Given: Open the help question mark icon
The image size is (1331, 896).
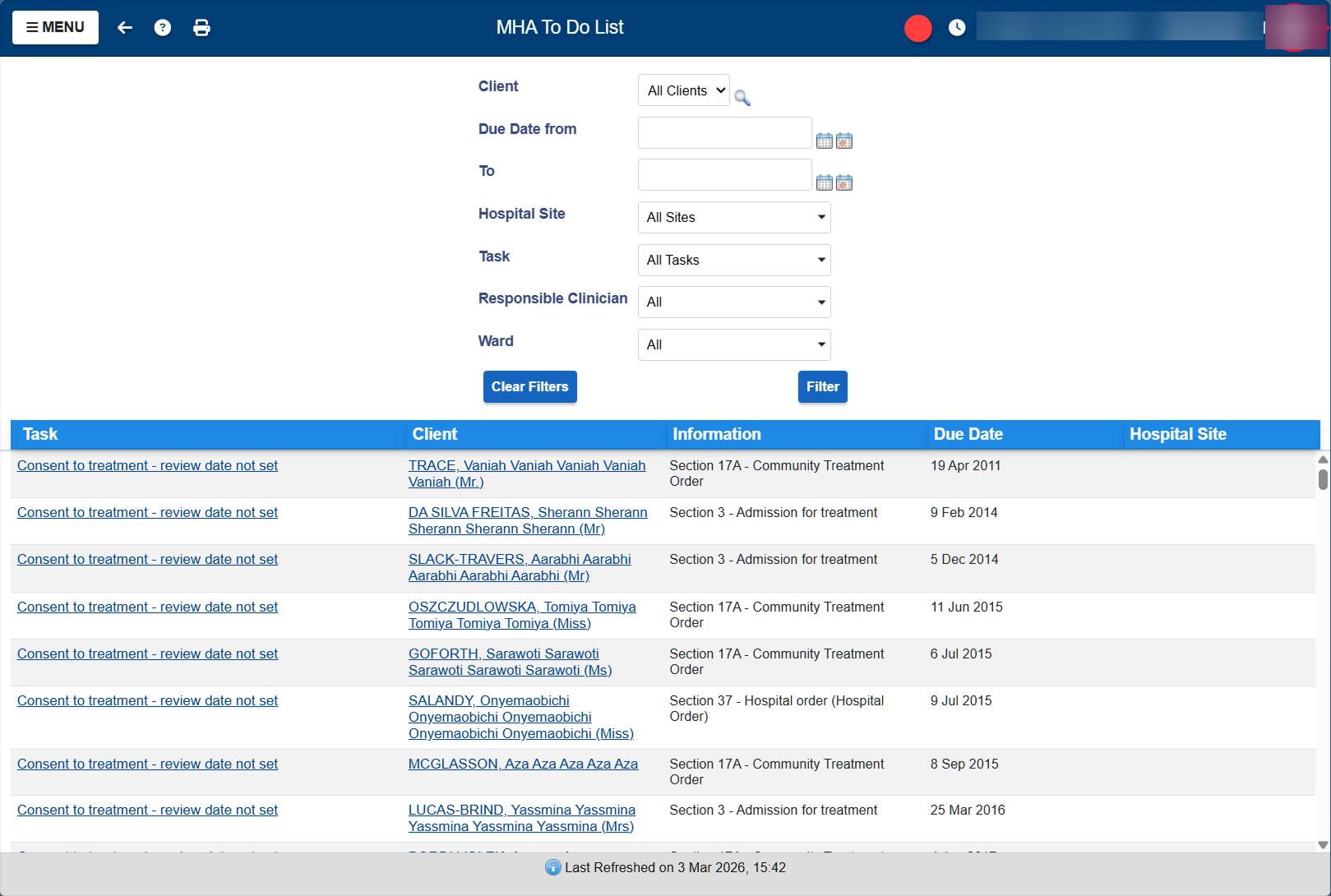Looking at the screenshot, I should (163, 28).
